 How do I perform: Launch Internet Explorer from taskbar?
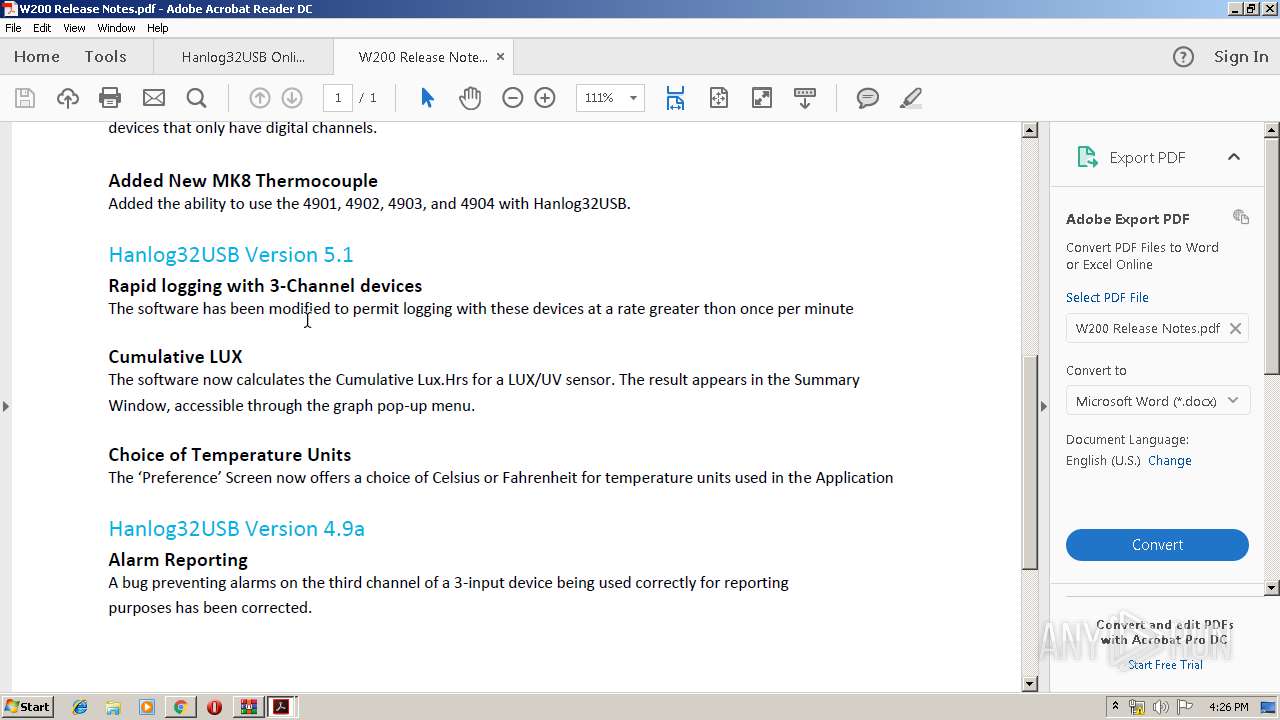point(80,707)
